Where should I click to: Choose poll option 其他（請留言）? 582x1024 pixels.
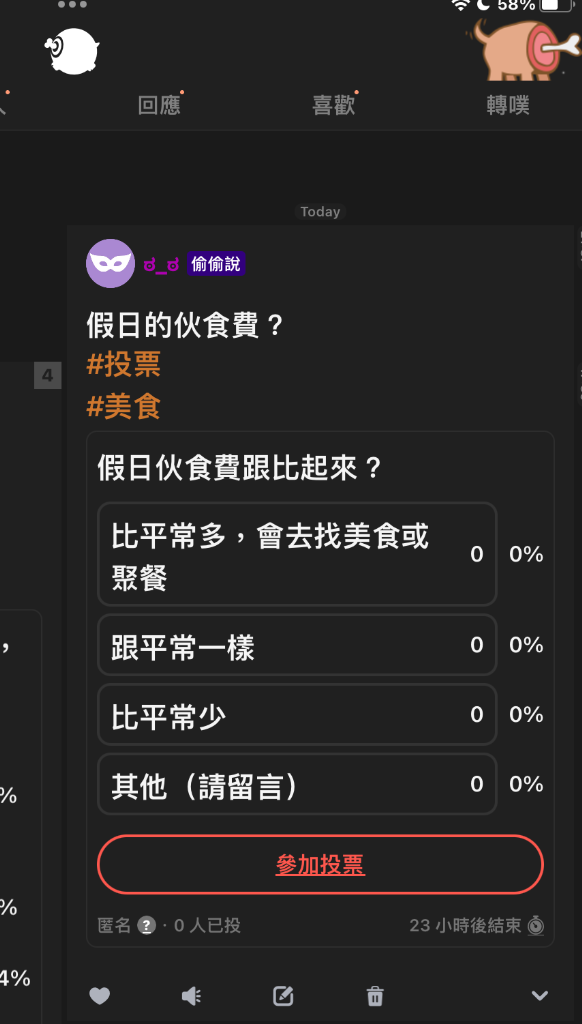297,784
